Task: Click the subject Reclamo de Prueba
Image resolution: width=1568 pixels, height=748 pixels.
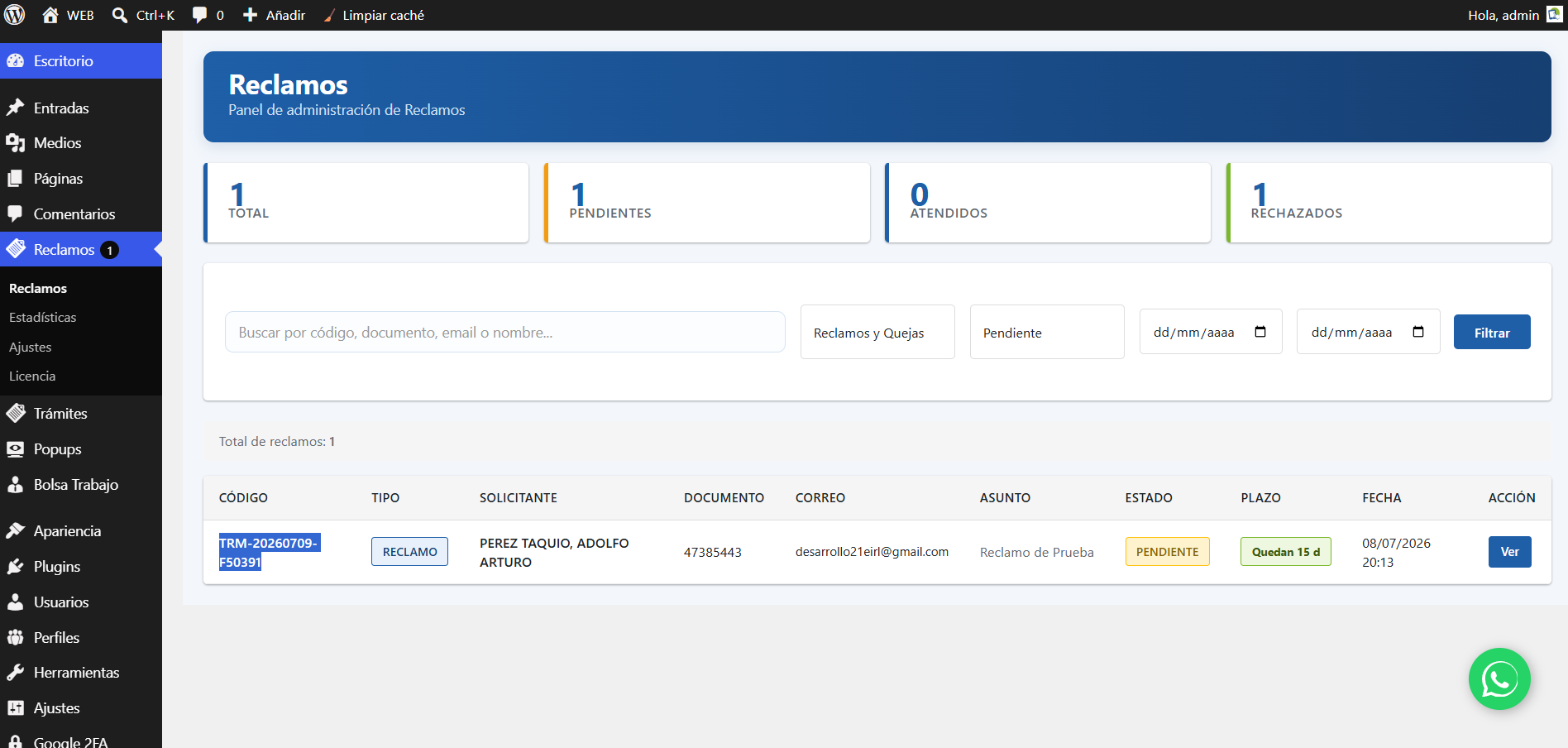Action: (1036, 552)
